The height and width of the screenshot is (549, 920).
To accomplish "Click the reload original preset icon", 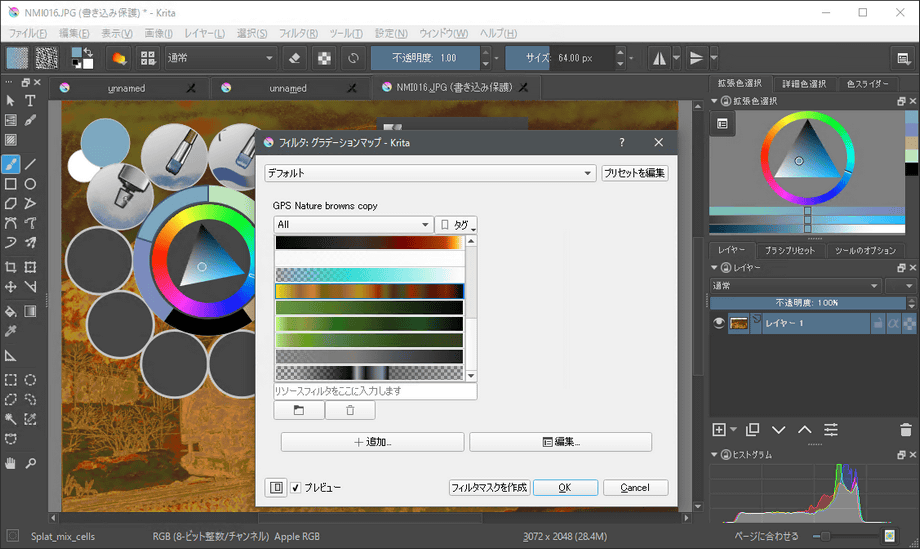I will tap(353, 58).
